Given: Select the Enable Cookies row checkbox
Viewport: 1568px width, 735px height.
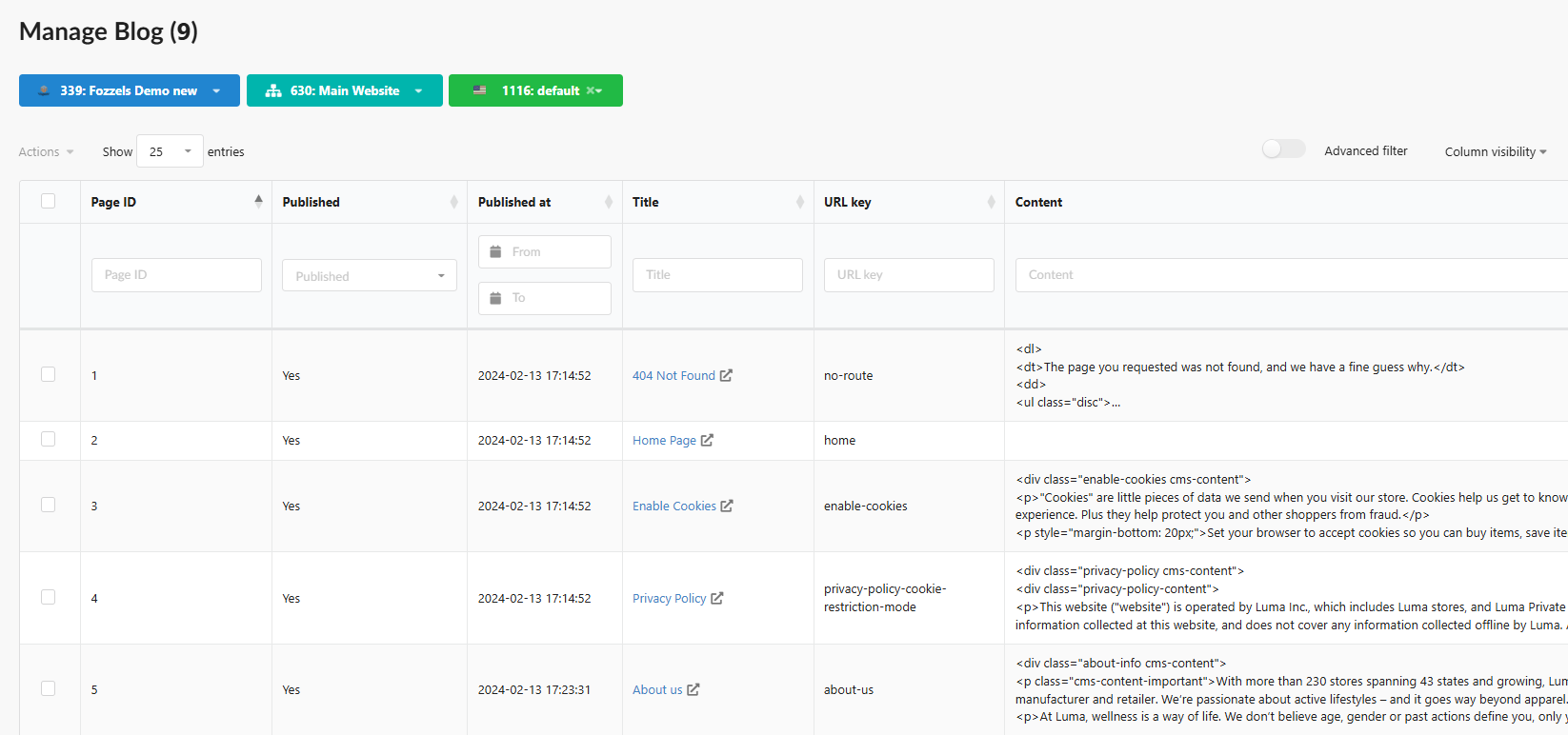Looking at the screenshot, I should coord(49,505).
